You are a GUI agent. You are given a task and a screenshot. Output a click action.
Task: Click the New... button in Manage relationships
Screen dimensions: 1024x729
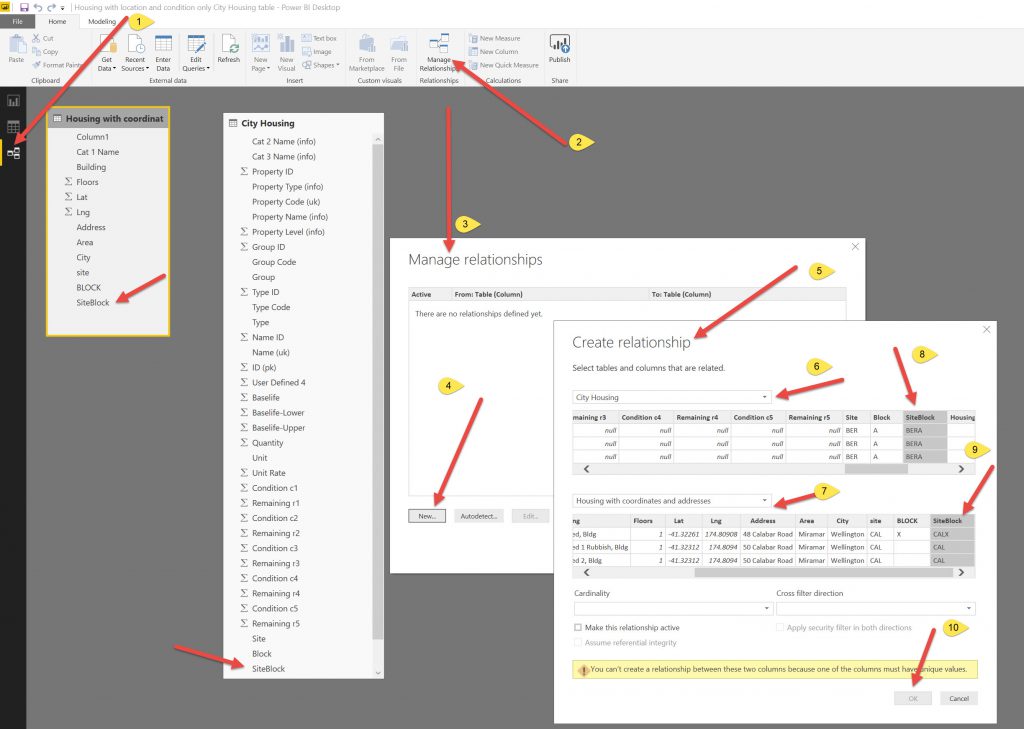[427, 516]
